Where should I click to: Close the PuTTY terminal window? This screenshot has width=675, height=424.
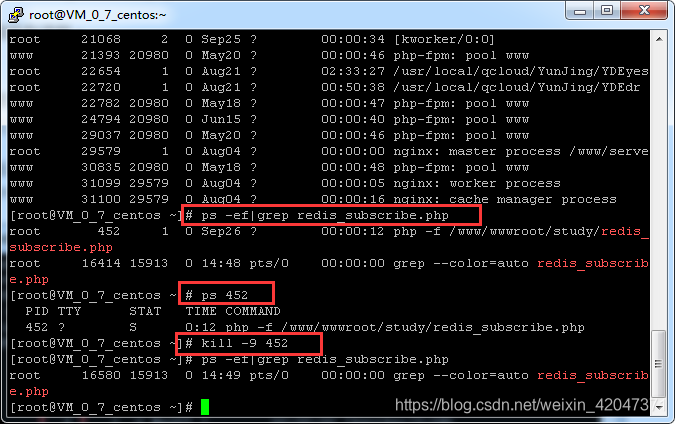point(644,11)
